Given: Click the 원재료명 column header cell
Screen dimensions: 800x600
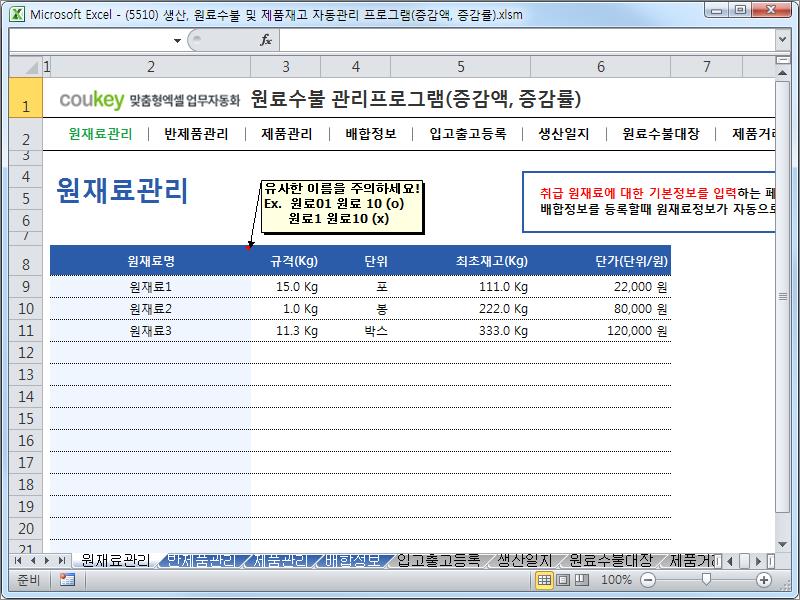Looking at the screenshot, I should 151,261.
